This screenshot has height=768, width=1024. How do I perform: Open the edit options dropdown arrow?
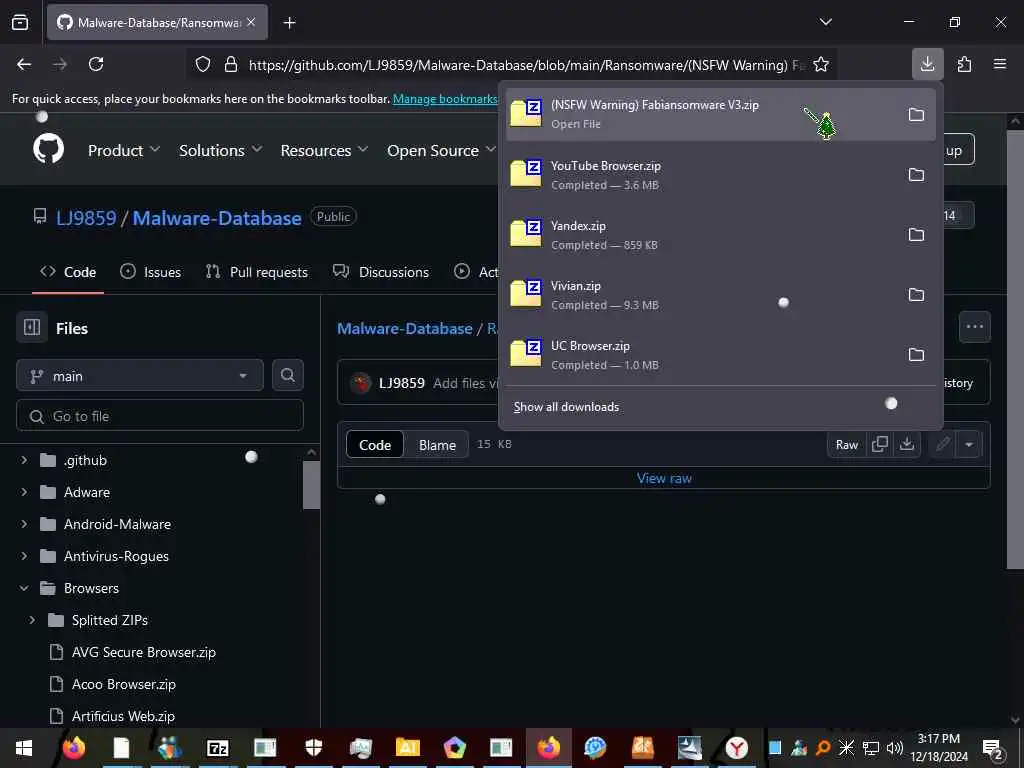(x=969, y=445)
